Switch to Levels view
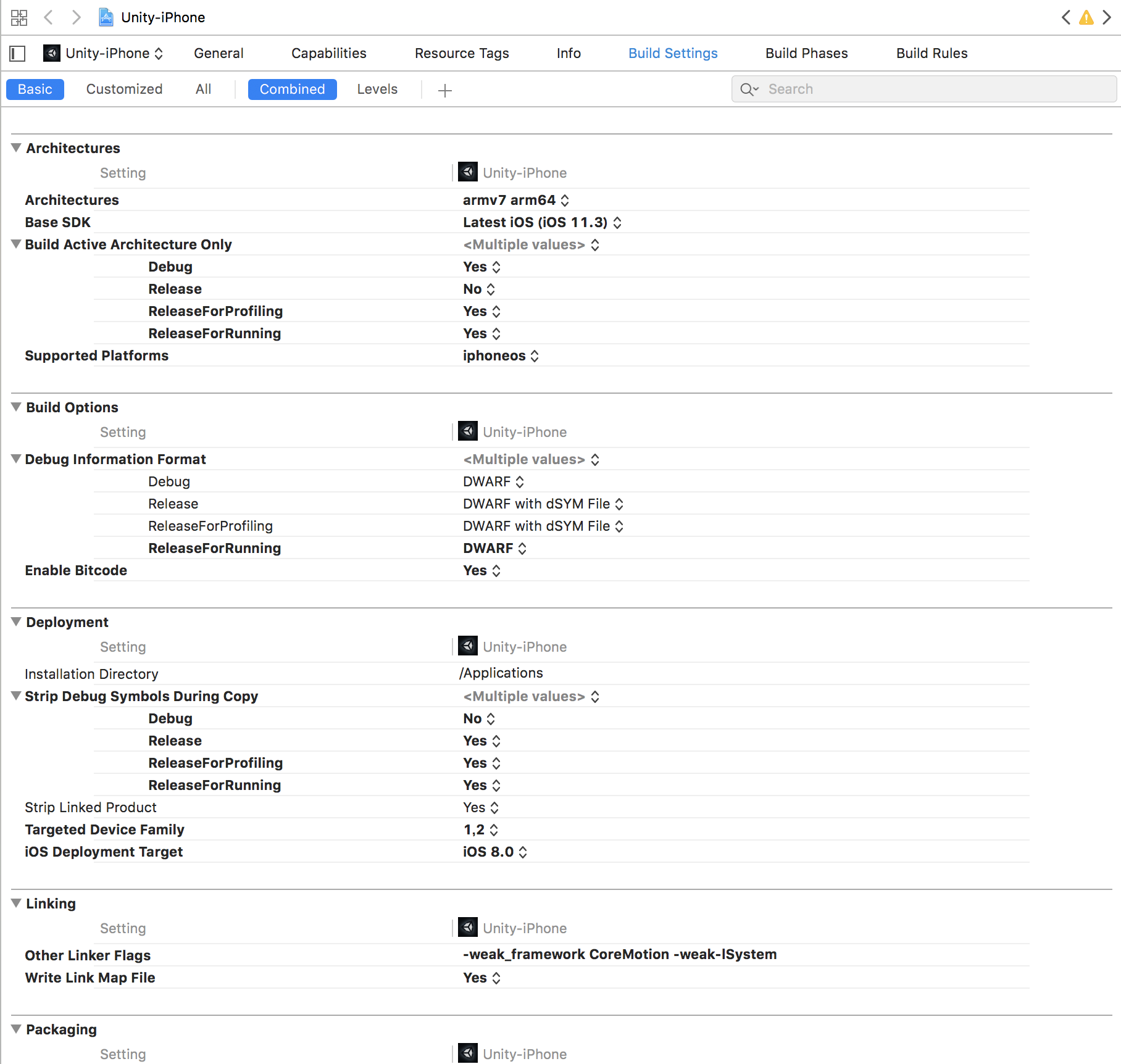The width and height of the screenshot is (1121, 1064). click(377, 89)
